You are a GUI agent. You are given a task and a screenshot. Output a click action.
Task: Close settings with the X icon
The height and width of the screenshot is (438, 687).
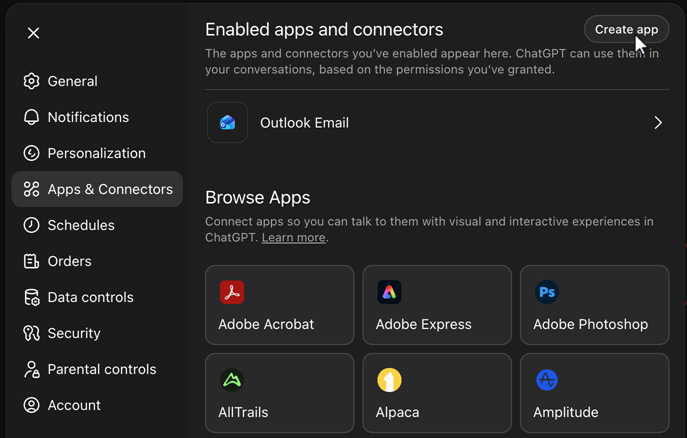(34, 33)
